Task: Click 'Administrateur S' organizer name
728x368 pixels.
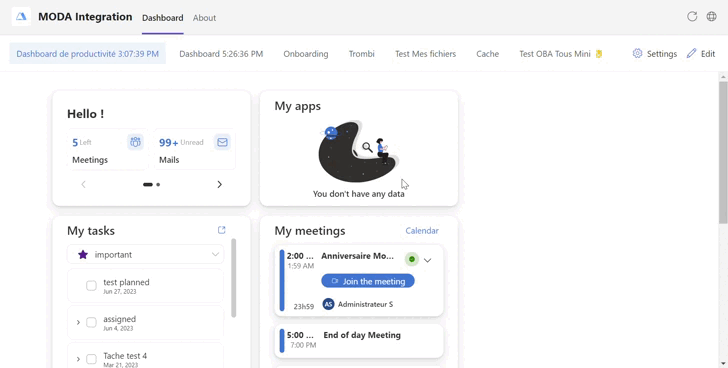Action: click(x=365, y=304)
